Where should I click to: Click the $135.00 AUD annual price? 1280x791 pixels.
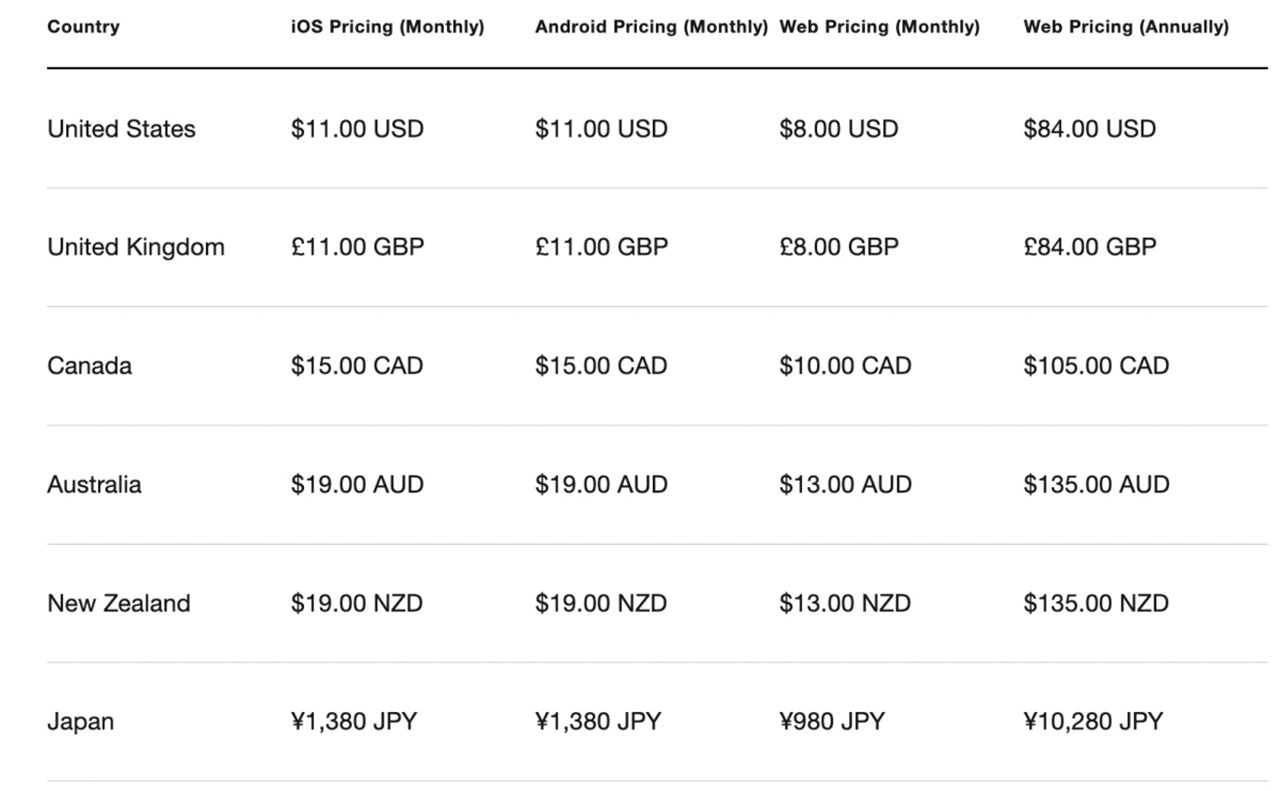pos(1096,485)
